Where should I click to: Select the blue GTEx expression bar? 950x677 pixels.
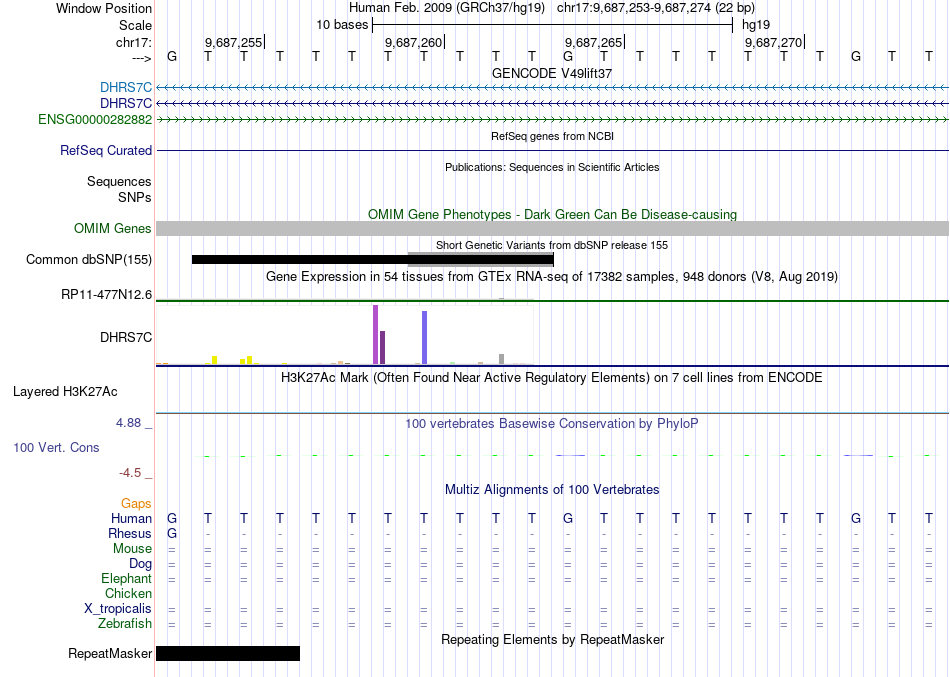425,338
